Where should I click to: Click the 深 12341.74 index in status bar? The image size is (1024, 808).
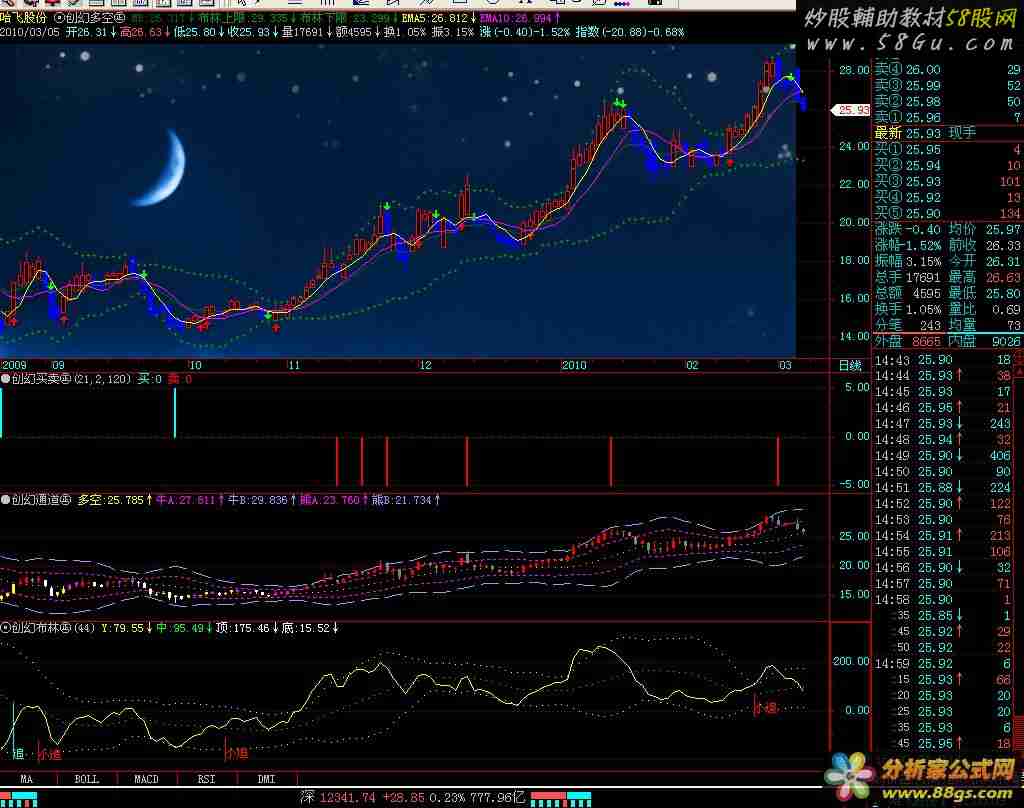tap(338, 798)
